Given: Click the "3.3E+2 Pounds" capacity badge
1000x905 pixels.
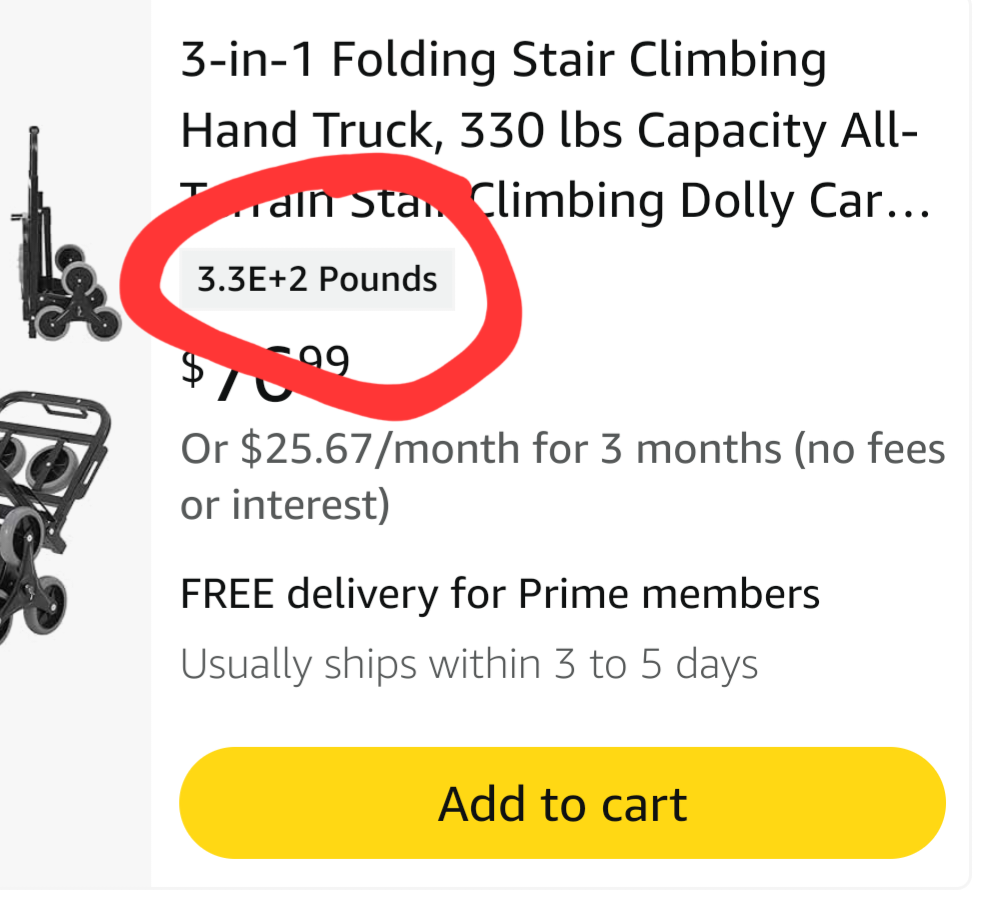Looking at the screenshot, I should 317,279.
